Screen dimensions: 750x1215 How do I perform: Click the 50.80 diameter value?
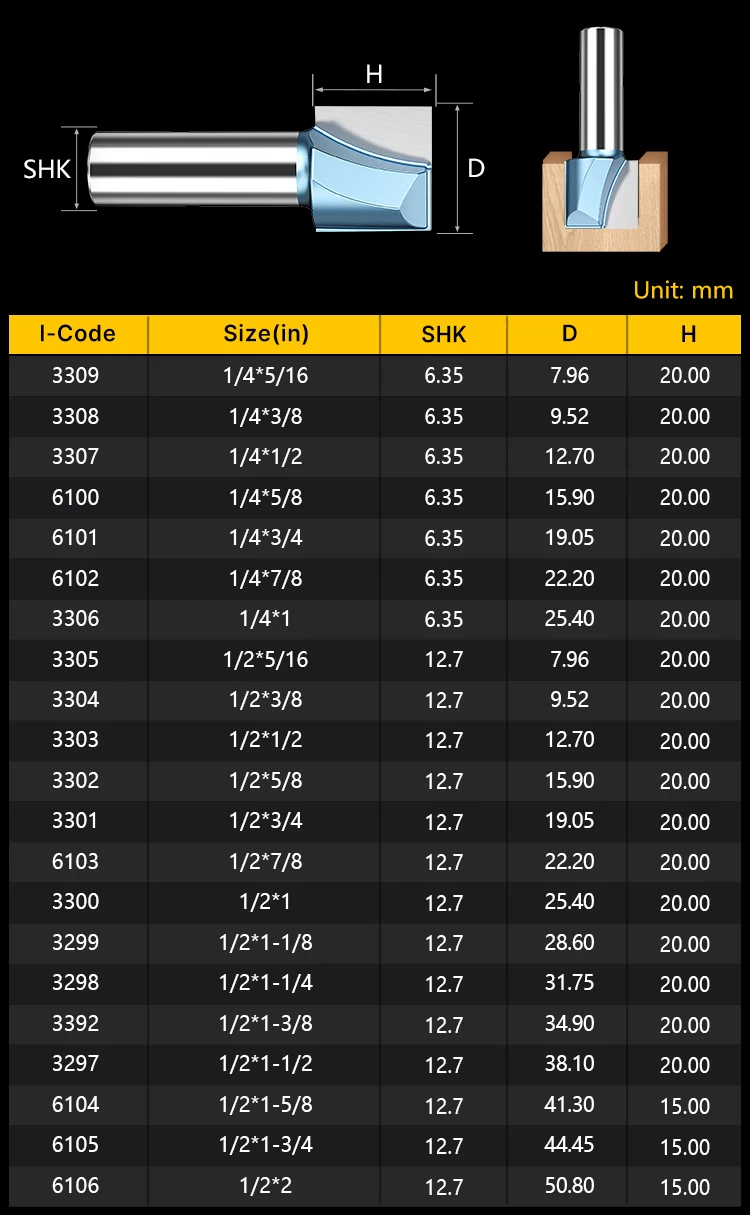pyautogui.click(x=569, y=1186)
